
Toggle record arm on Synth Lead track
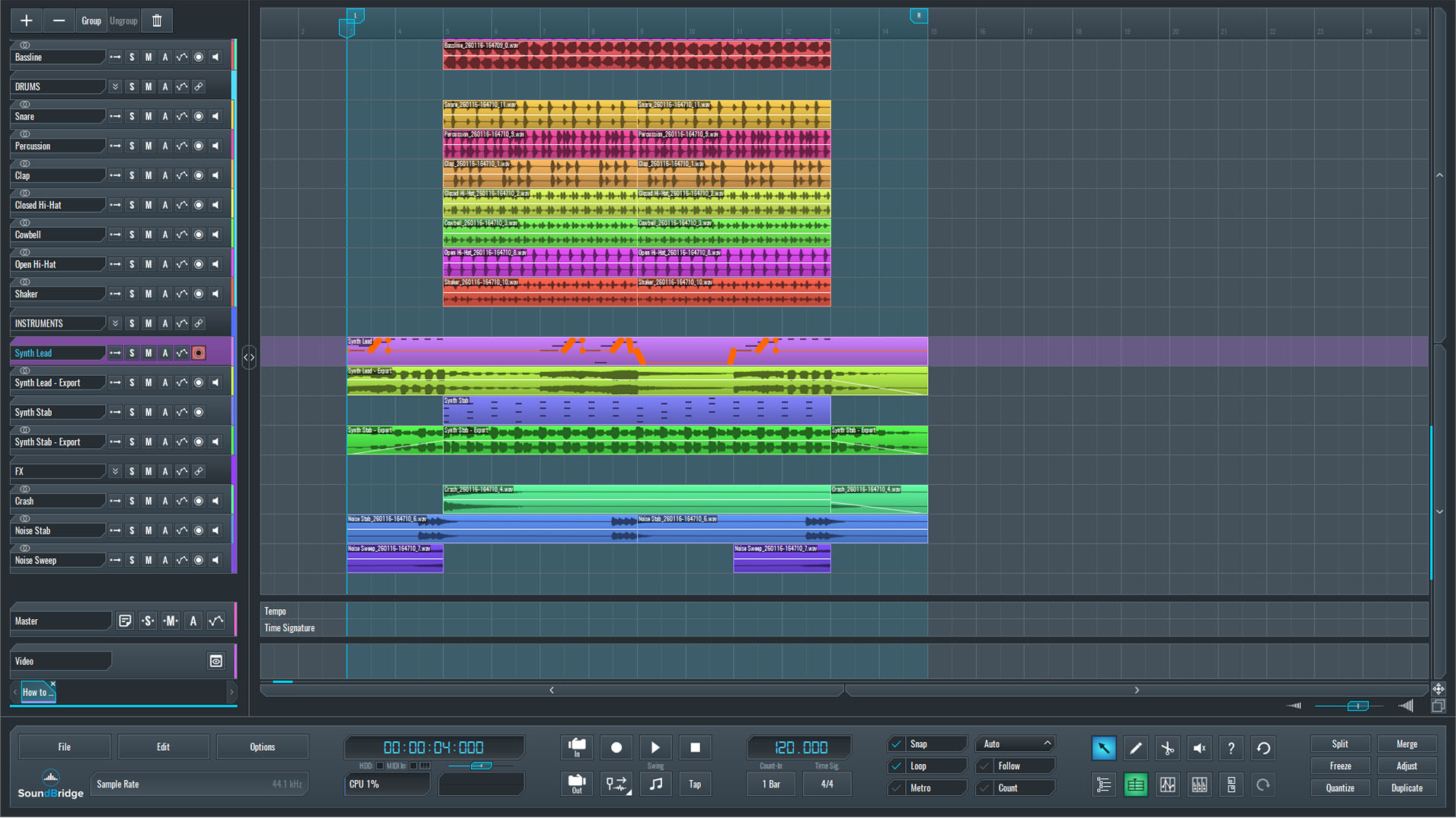tap(199, 353)
